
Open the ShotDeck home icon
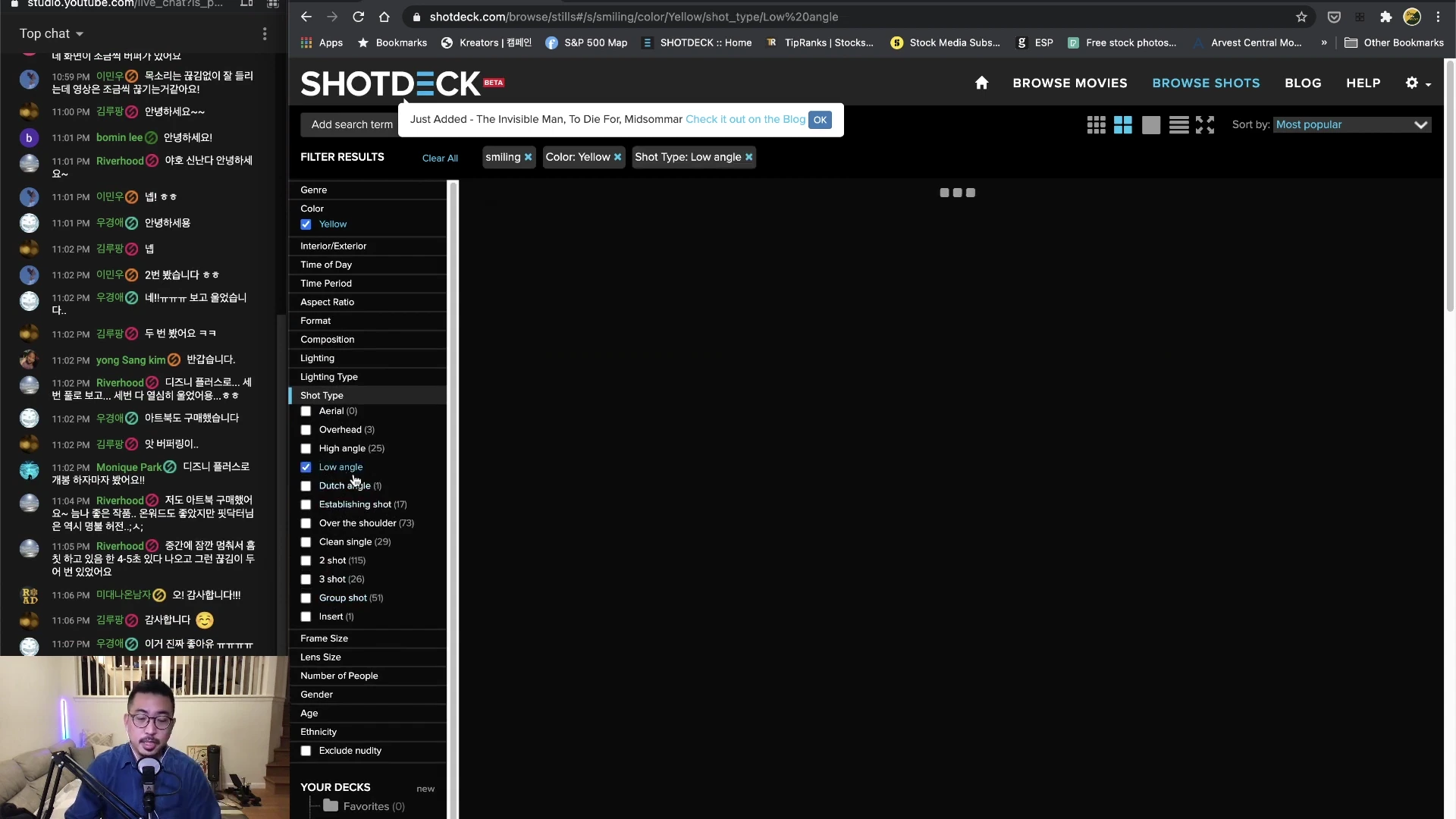(x=981, y=83)
